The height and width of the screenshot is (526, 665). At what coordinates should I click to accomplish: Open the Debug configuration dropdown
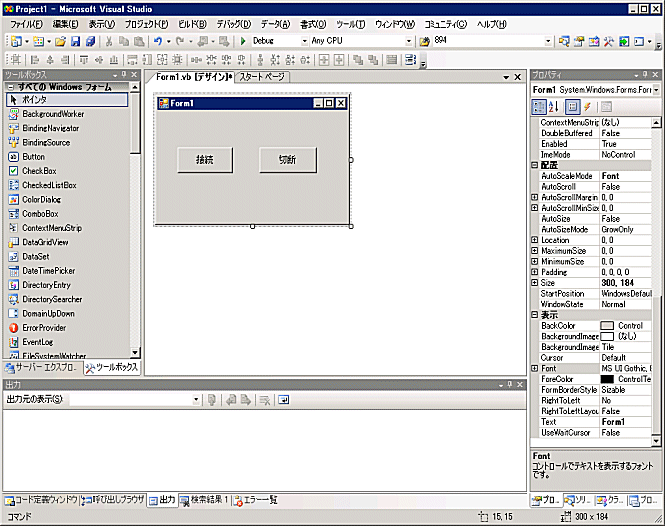[x=304, y=41]
